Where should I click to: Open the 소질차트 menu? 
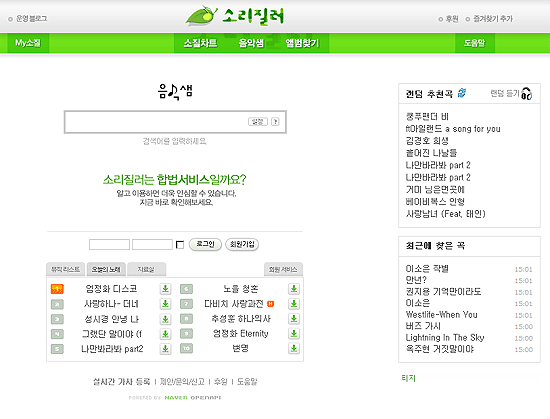point(201,43)
